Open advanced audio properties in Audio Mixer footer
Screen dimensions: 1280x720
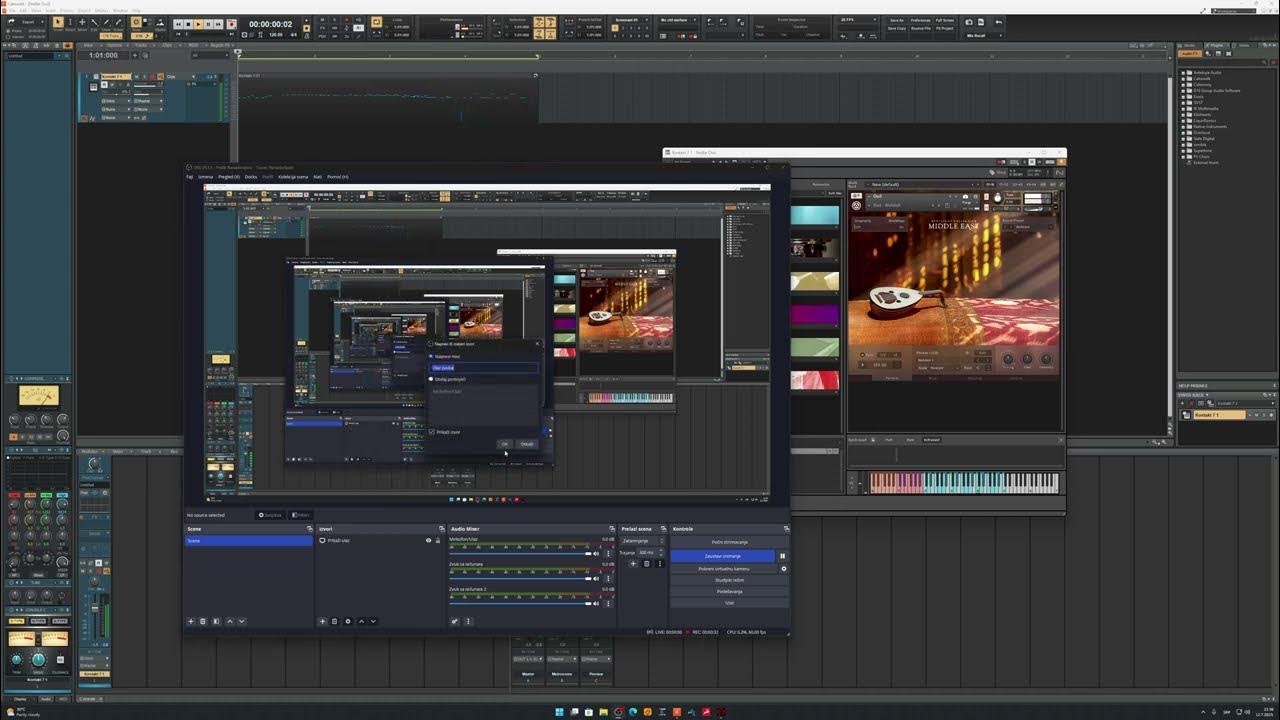(455, 621)
